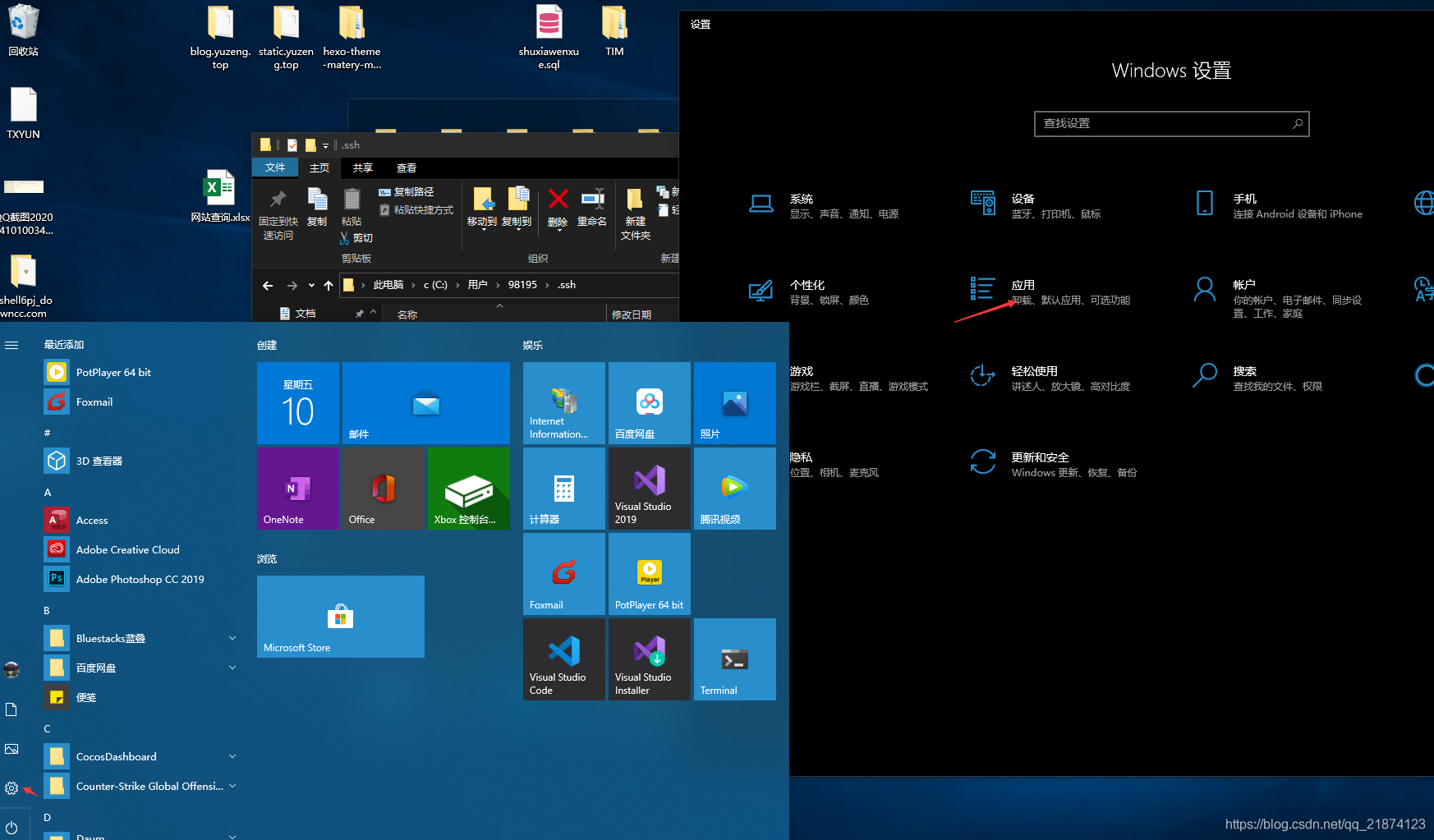Switch to the 主页 ribbon tab

click(319, 168)
